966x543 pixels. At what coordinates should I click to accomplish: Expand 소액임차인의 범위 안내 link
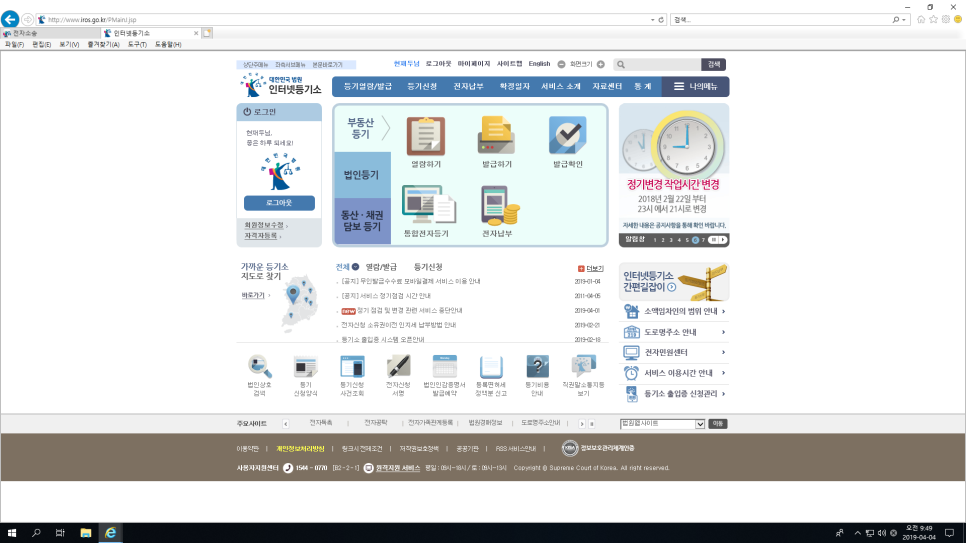point(723,311)
